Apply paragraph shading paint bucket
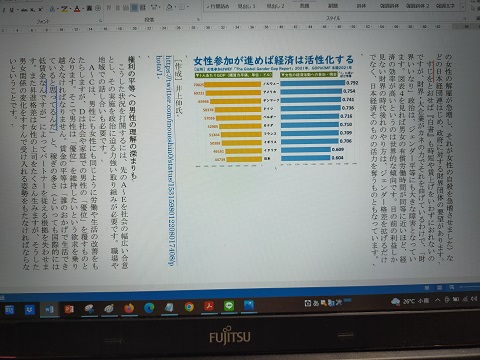The width and height of the screenshot is (480, 360). (170, 7)
